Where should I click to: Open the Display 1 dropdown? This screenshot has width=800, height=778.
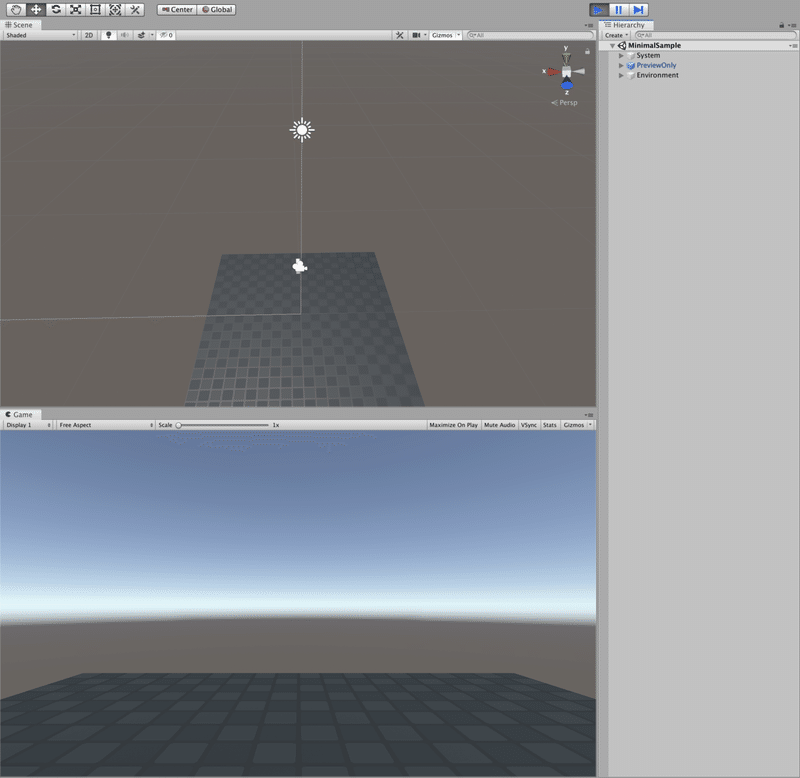tap(28, 425)
